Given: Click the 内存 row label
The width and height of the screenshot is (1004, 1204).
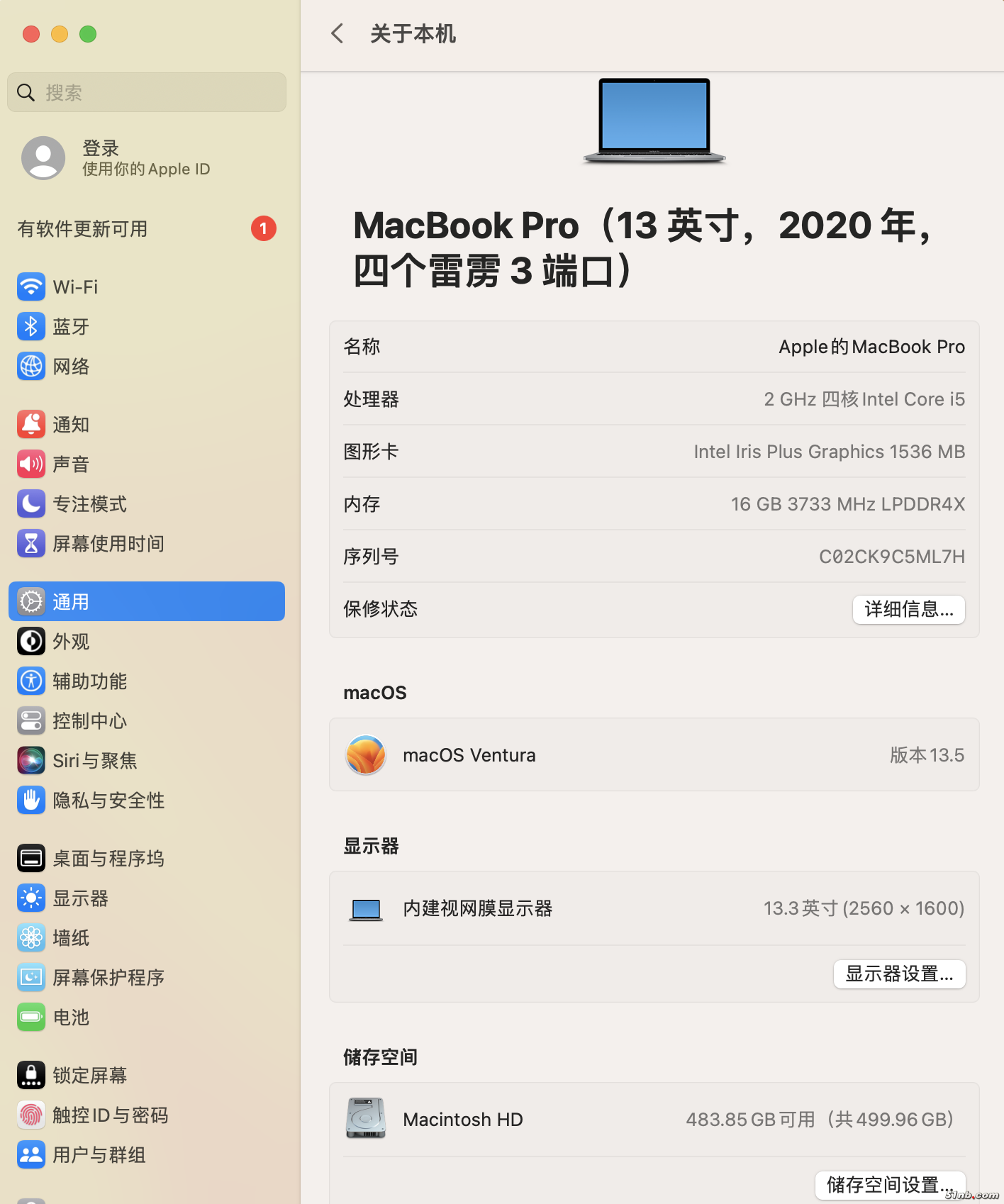Looking at the screenshot, I should point(362,504).
